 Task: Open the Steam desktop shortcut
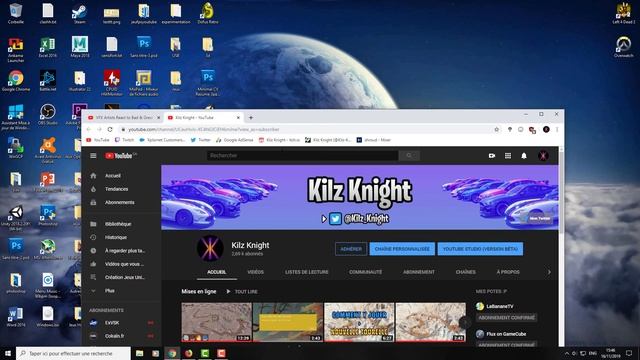(80, 13)
